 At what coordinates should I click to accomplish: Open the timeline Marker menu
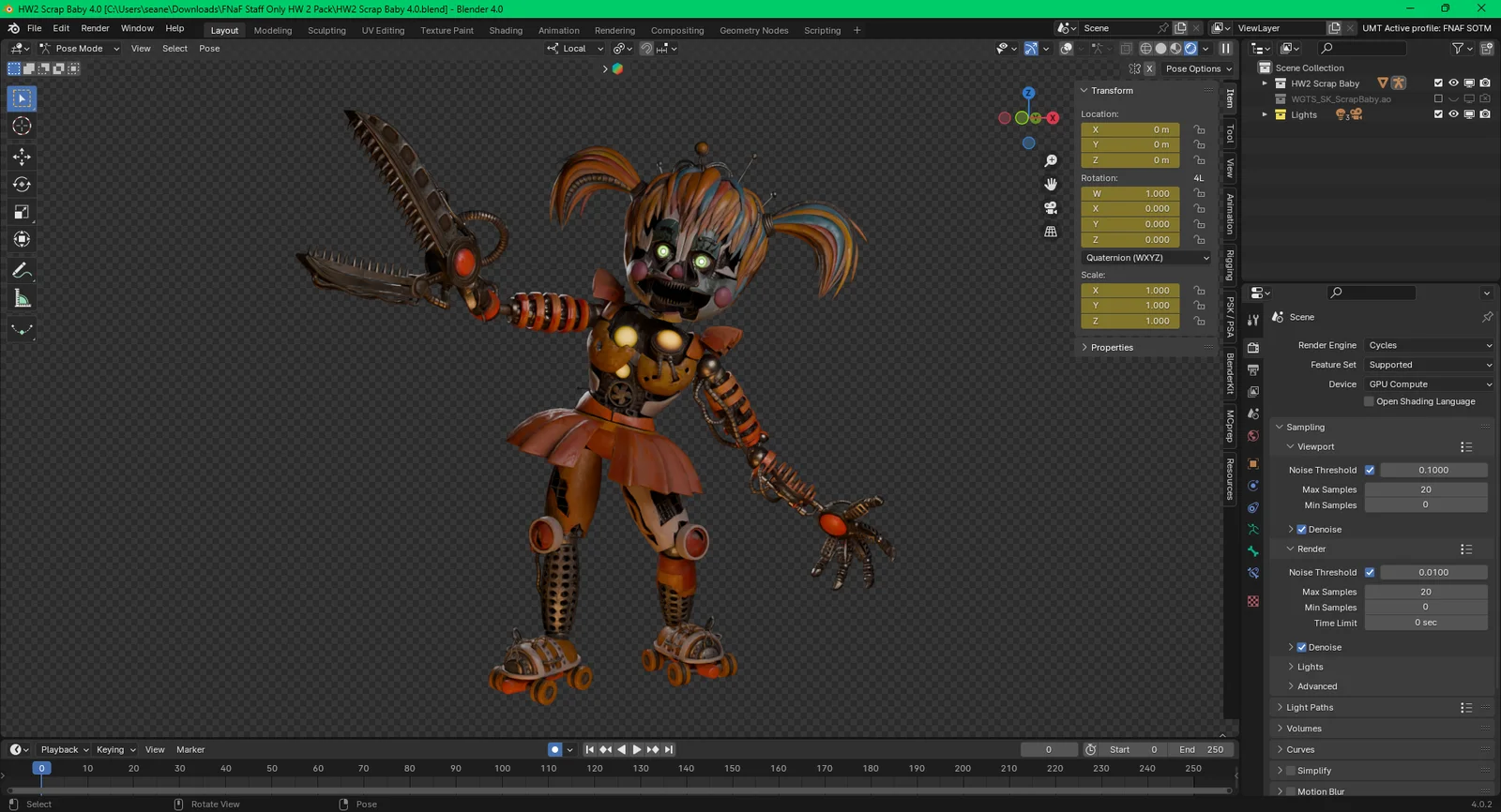tap(190, 749)
